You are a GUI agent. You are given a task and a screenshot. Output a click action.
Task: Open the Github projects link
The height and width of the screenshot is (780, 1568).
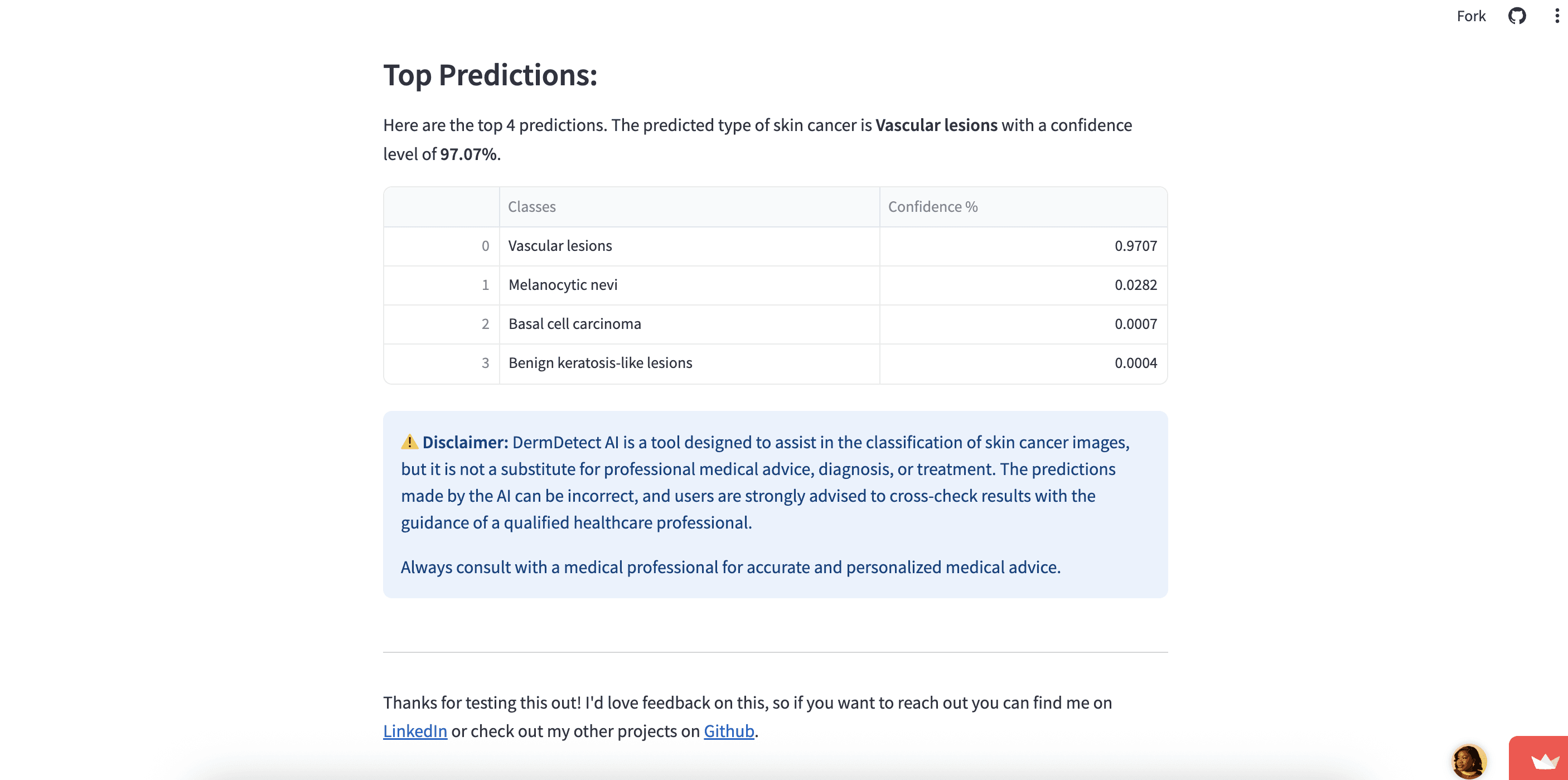(729, 731)
